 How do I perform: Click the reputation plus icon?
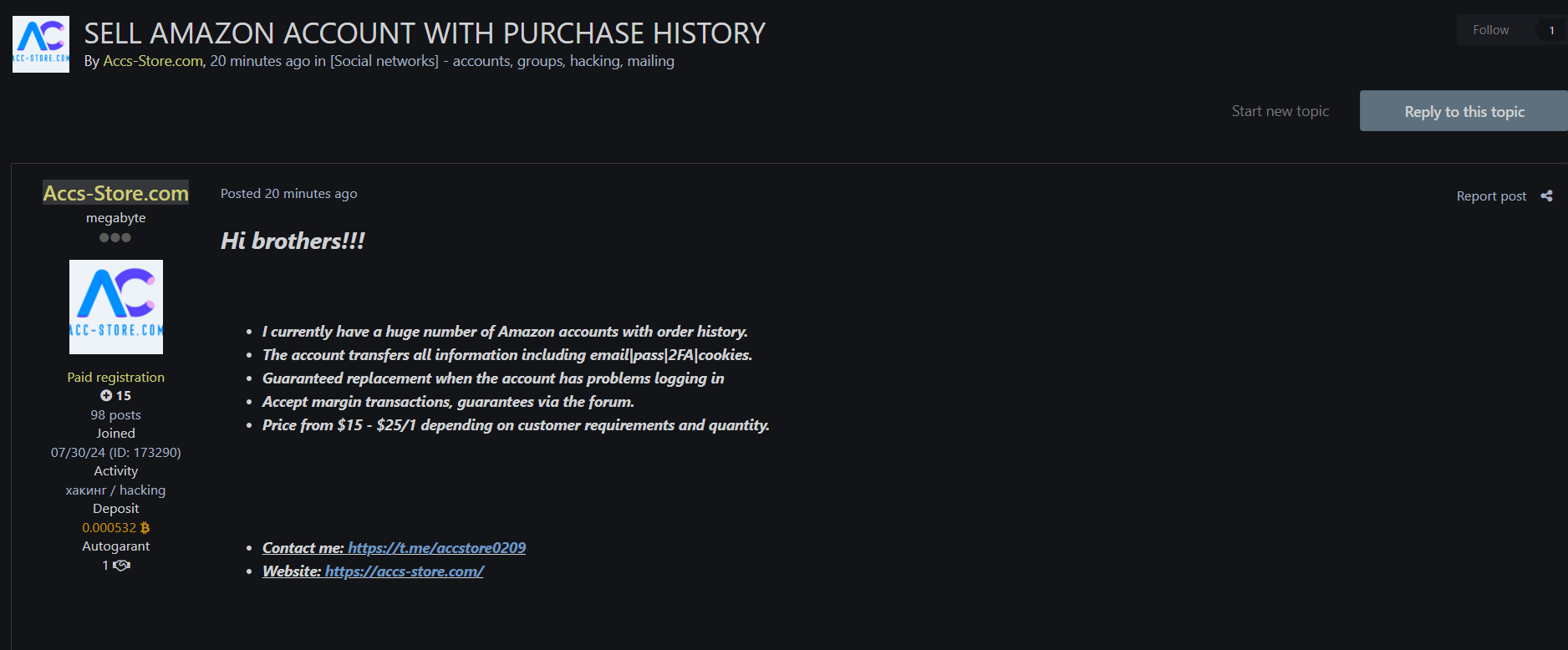(x=106, y=395)
